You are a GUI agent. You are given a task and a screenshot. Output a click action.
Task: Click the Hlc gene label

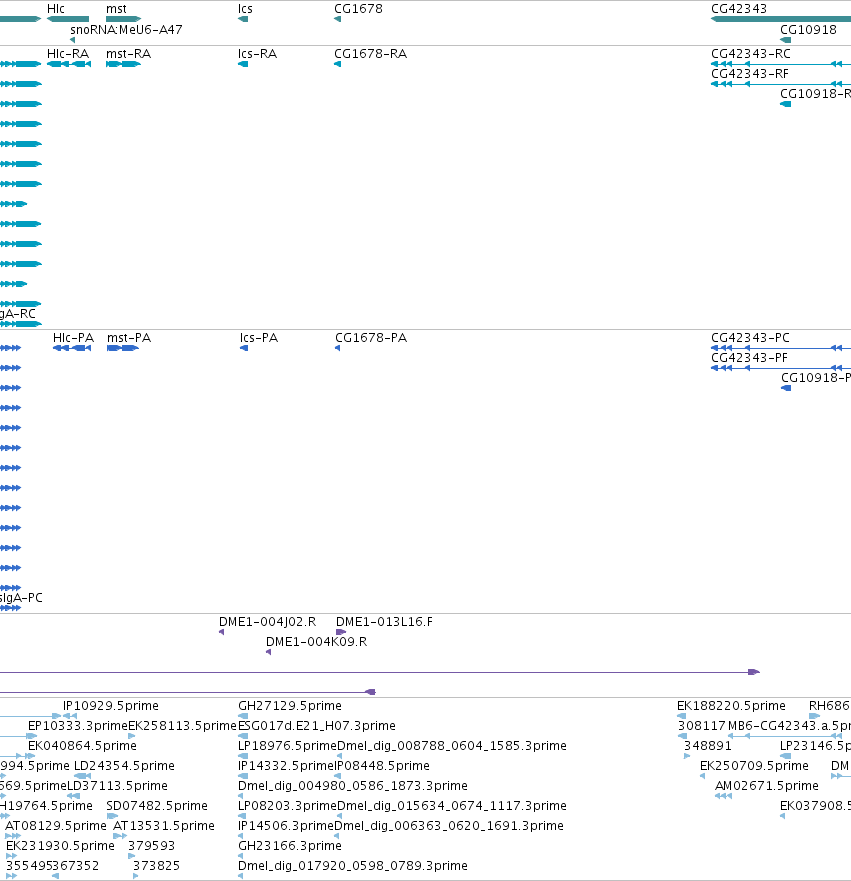(x=56, y=9)
